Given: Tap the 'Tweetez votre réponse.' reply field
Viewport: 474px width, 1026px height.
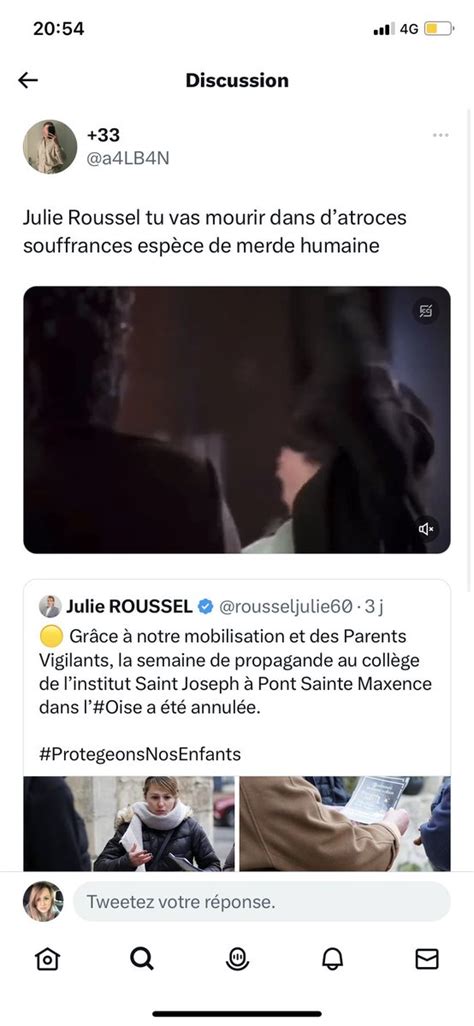Looking at the screenshot, I should (x=261, y=902).
